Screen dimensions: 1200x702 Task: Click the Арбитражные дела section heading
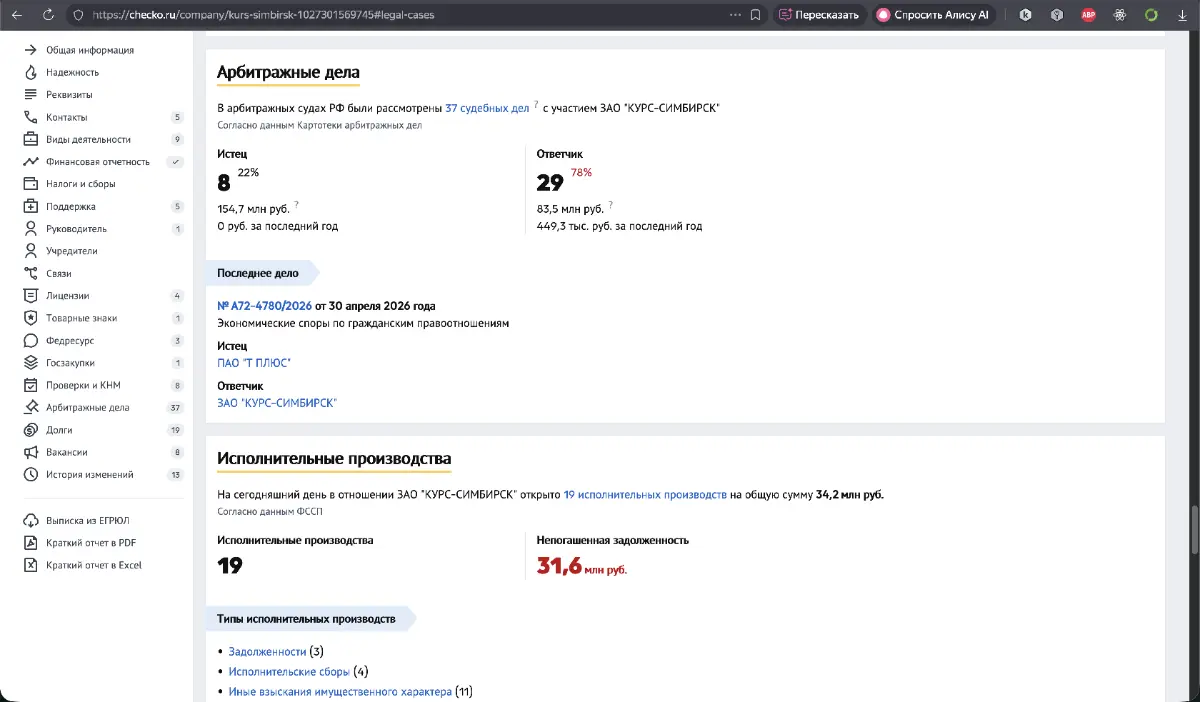point(288,73)
